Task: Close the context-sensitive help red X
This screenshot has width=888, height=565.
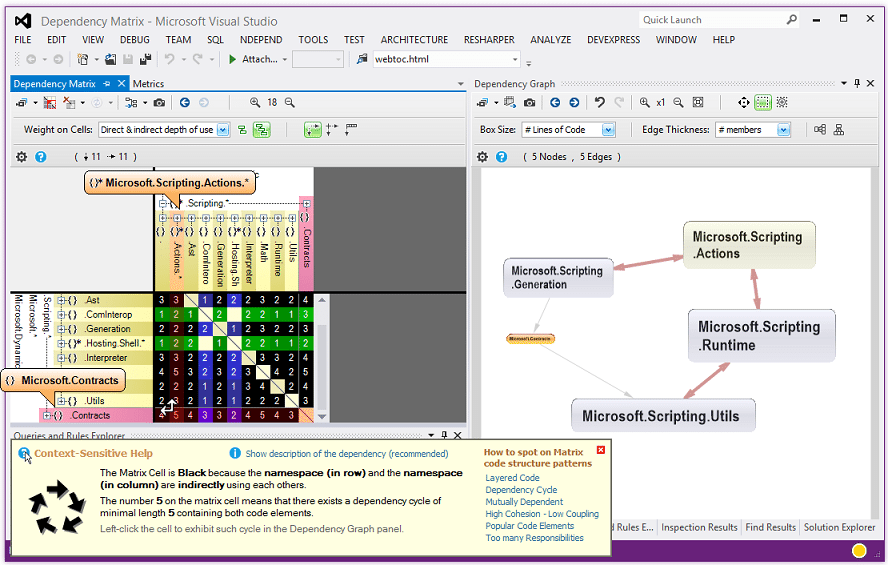Action: tap(601, 450)
